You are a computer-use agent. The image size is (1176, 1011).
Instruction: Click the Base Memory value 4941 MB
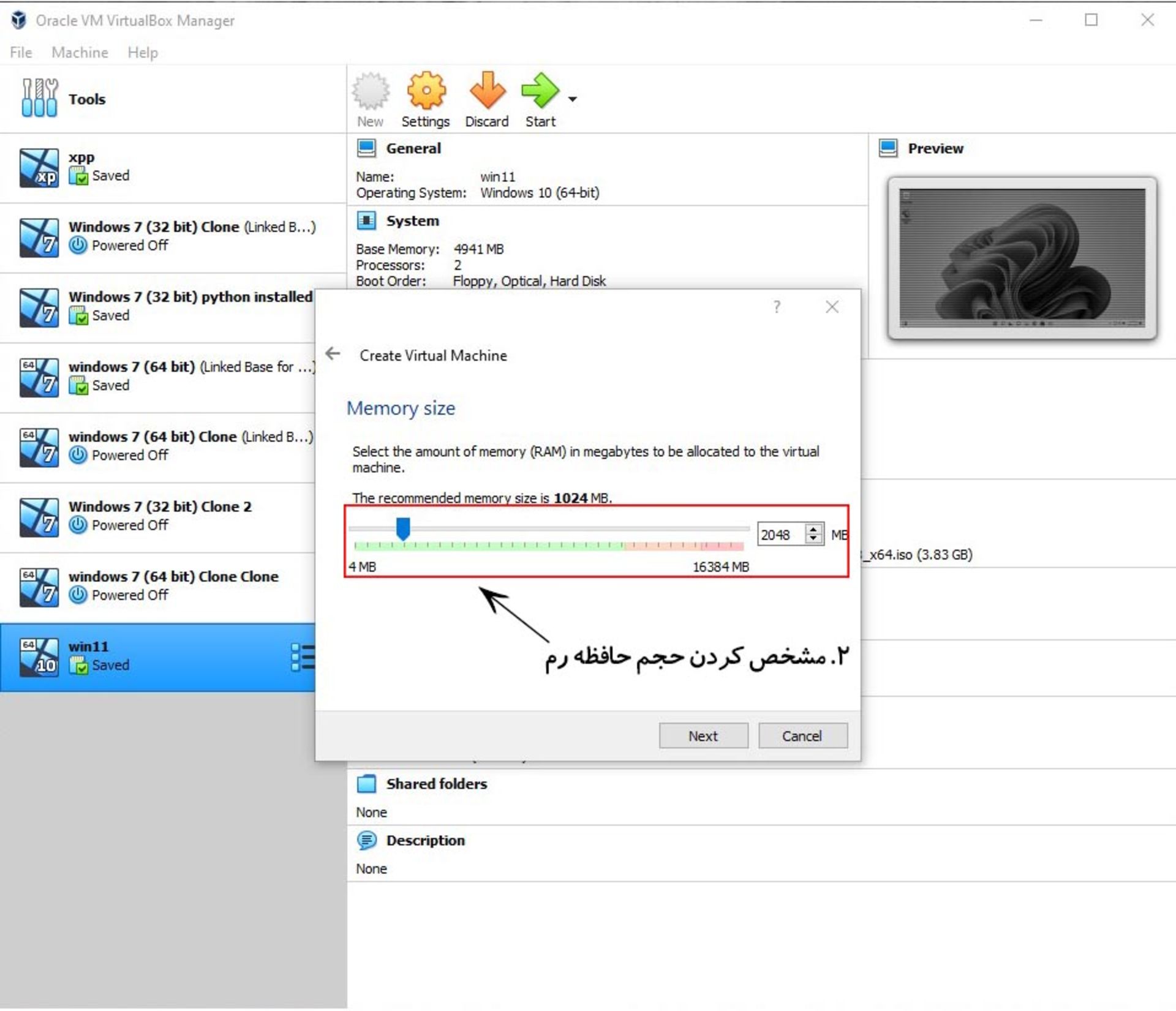pyautogui.click(x=479, y=250)
